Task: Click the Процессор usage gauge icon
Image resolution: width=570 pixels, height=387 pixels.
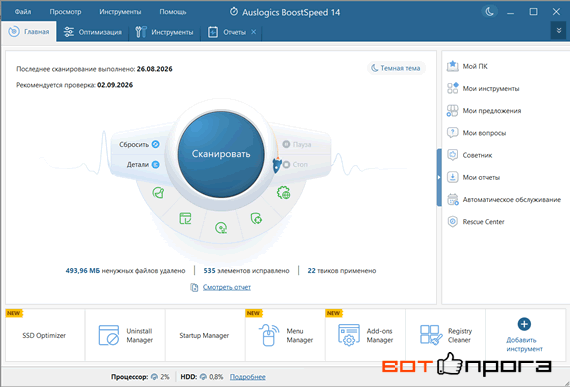Action: tap(154, 377)
